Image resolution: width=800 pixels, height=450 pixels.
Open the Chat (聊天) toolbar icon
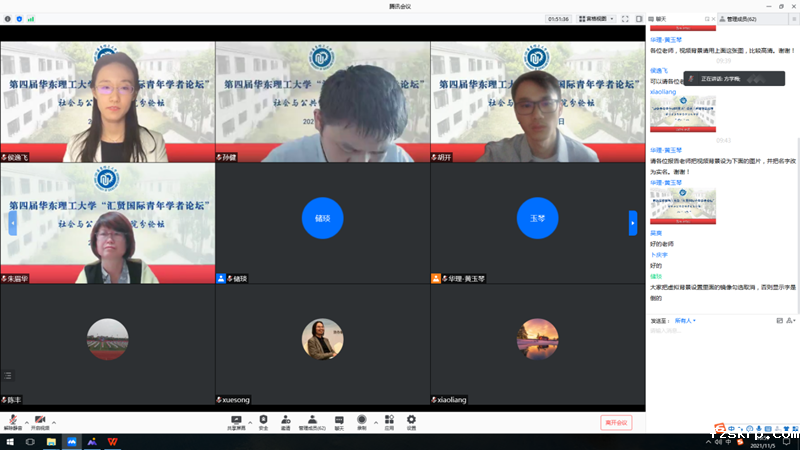pos(339,421)
